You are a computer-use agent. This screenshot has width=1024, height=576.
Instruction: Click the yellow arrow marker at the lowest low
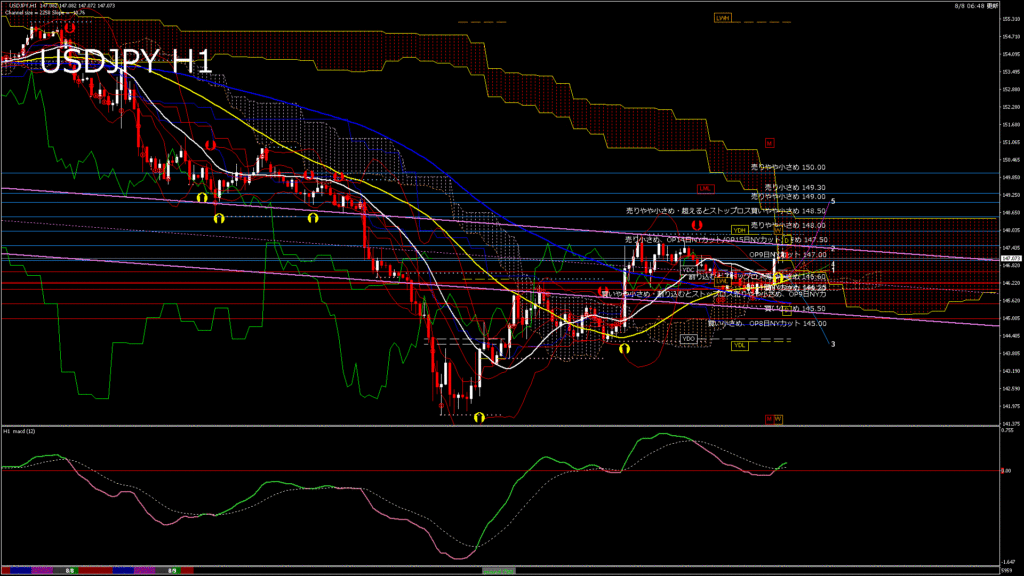(x=479, y=417)
